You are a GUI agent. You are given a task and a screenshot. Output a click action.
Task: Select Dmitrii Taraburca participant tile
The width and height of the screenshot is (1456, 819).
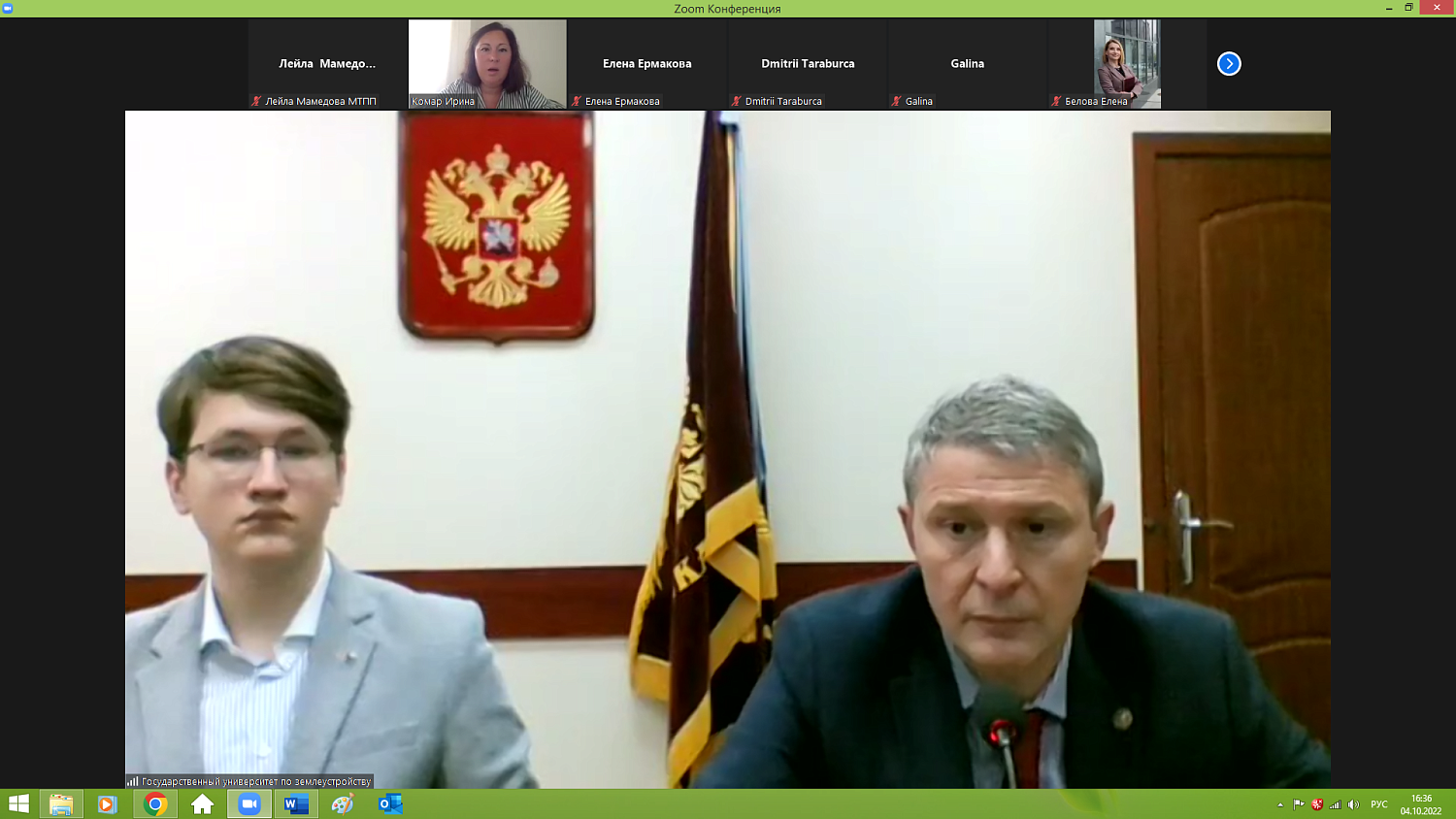click(x=808, y=64)
